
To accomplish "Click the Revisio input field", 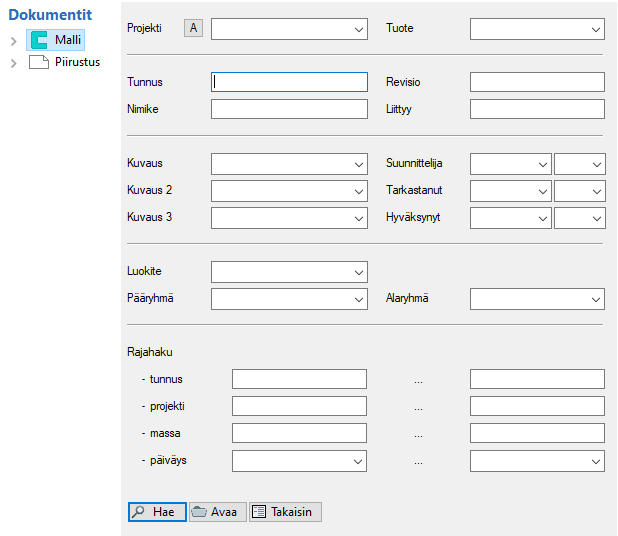I will tap(537, 83).
